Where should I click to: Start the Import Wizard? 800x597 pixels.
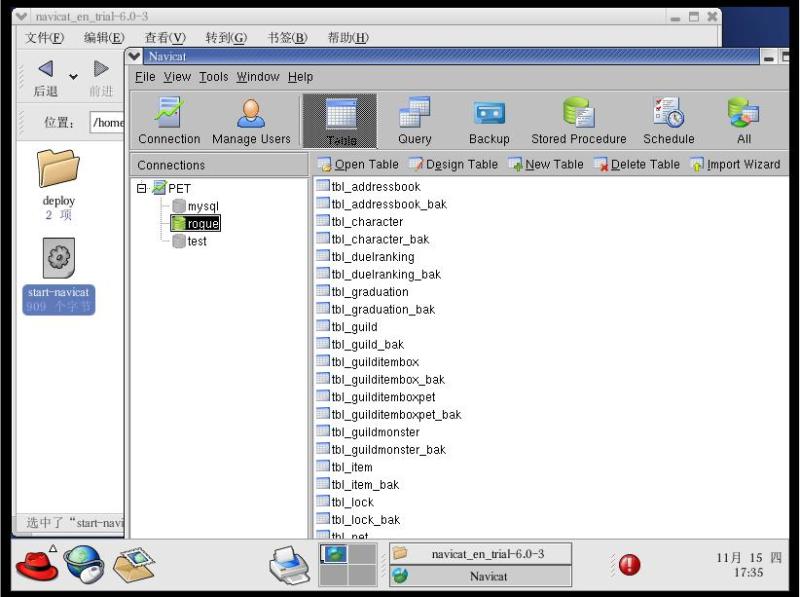735,164
